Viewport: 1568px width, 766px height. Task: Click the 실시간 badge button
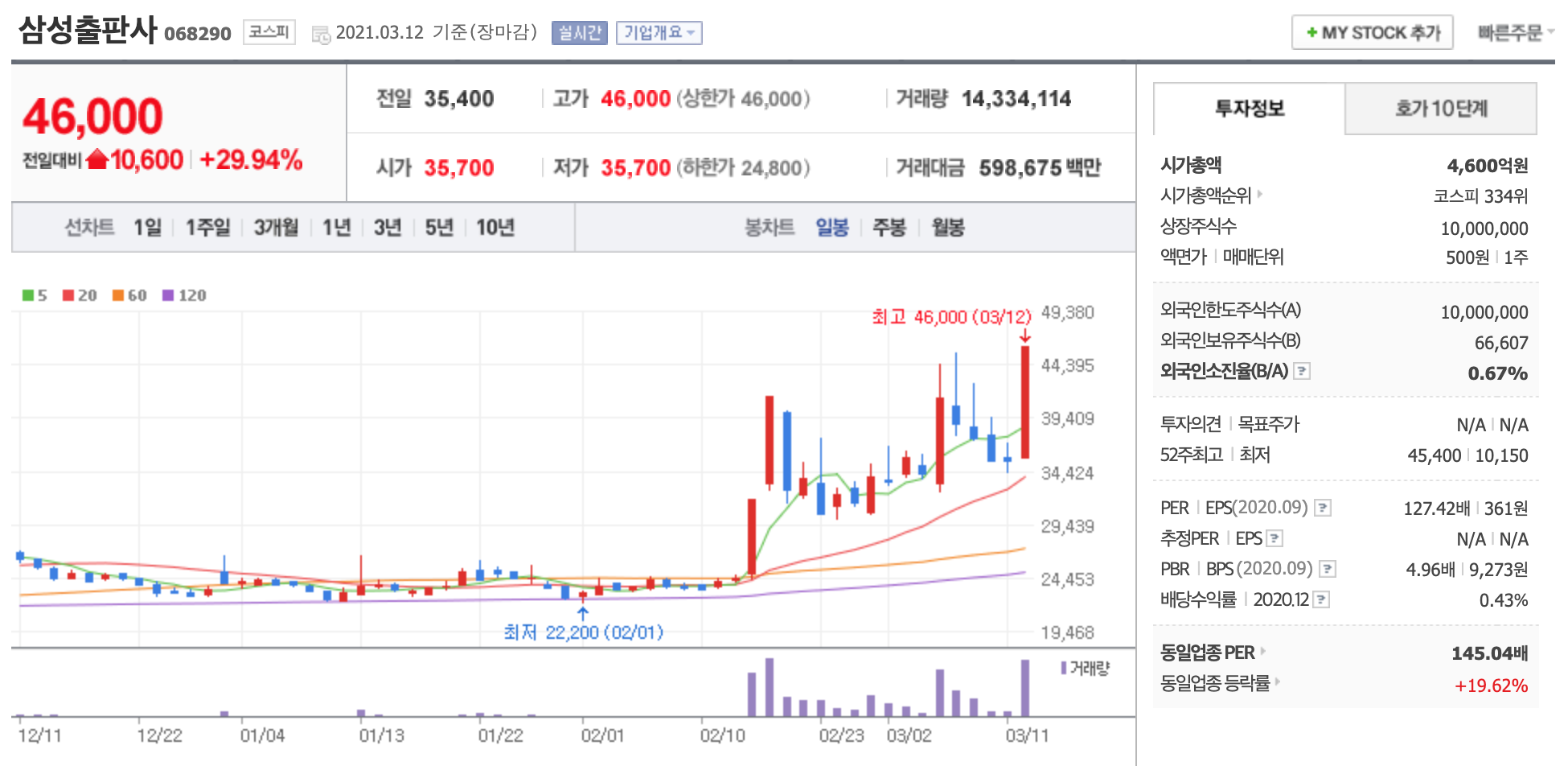pyautogui.click(x=580, y=33)
